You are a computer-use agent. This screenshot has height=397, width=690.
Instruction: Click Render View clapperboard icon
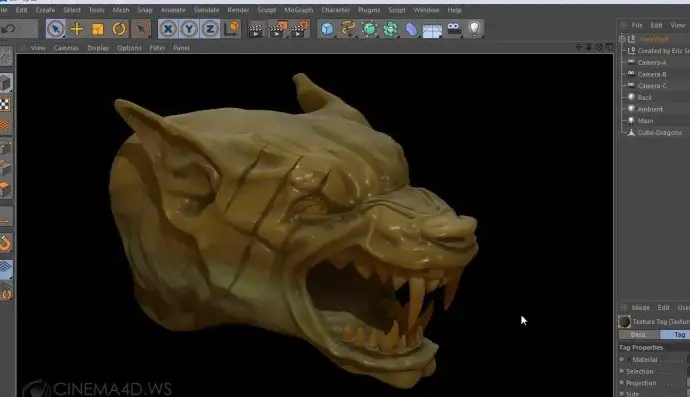[x=256, y=29]
